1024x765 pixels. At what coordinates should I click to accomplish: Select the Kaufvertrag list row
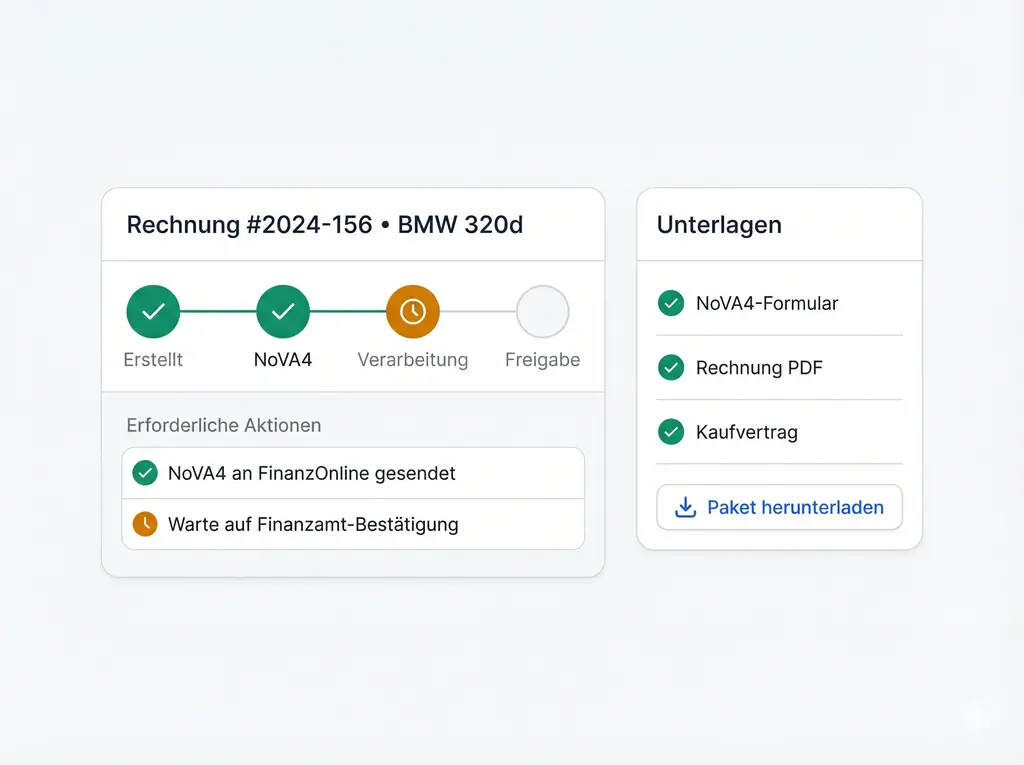(x=778, y=432)
